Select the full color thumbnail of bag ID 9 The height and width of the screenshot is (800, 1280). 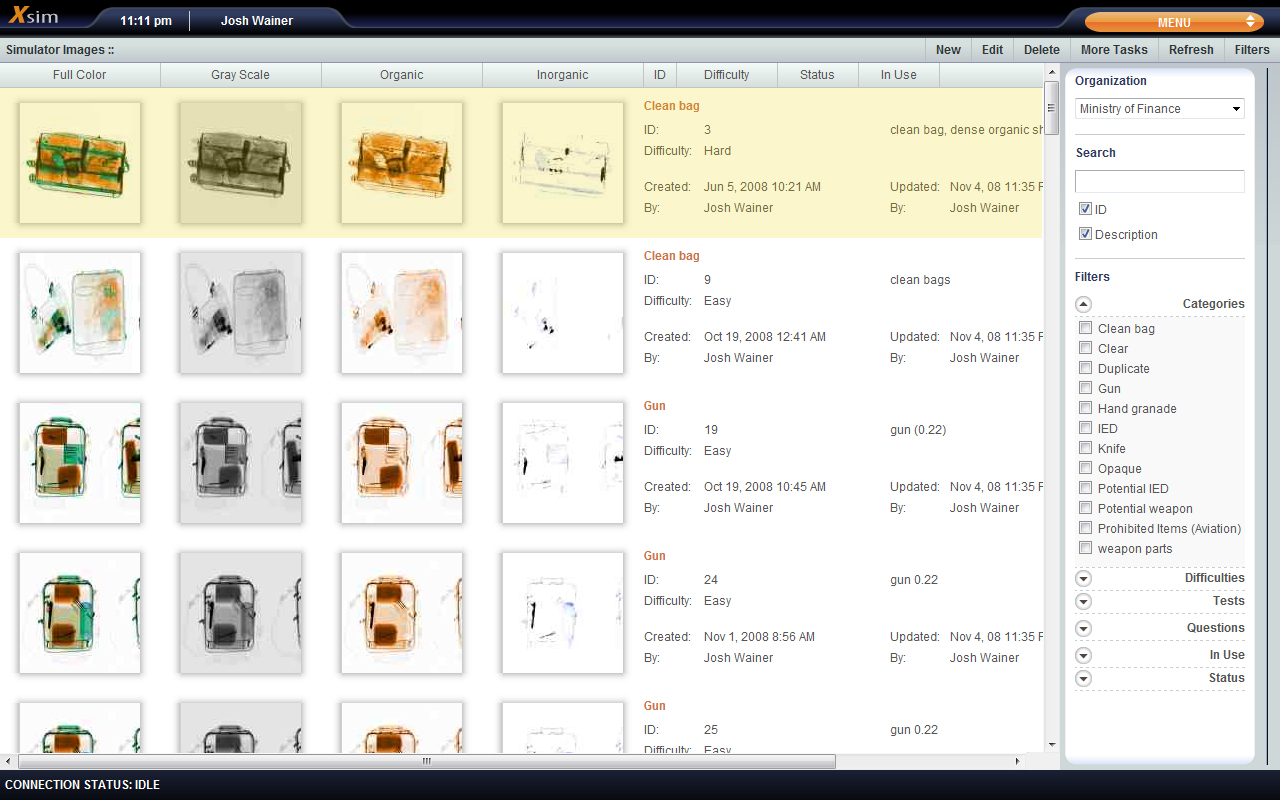point(80,313)
